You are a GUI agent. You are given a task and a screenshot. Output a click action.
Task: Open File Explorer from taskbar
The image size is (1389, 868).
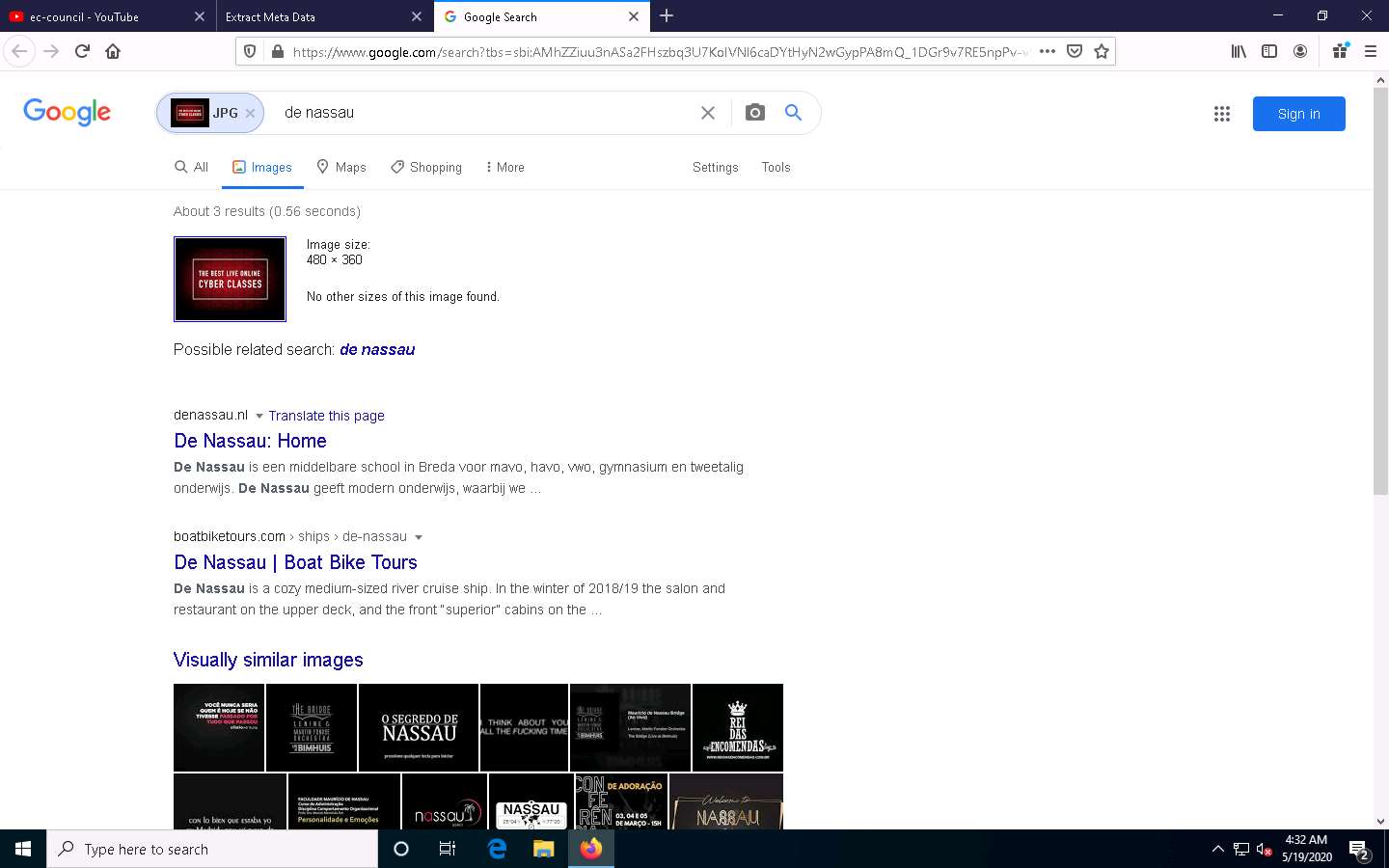pyautogui.click(x=544, y=849)
